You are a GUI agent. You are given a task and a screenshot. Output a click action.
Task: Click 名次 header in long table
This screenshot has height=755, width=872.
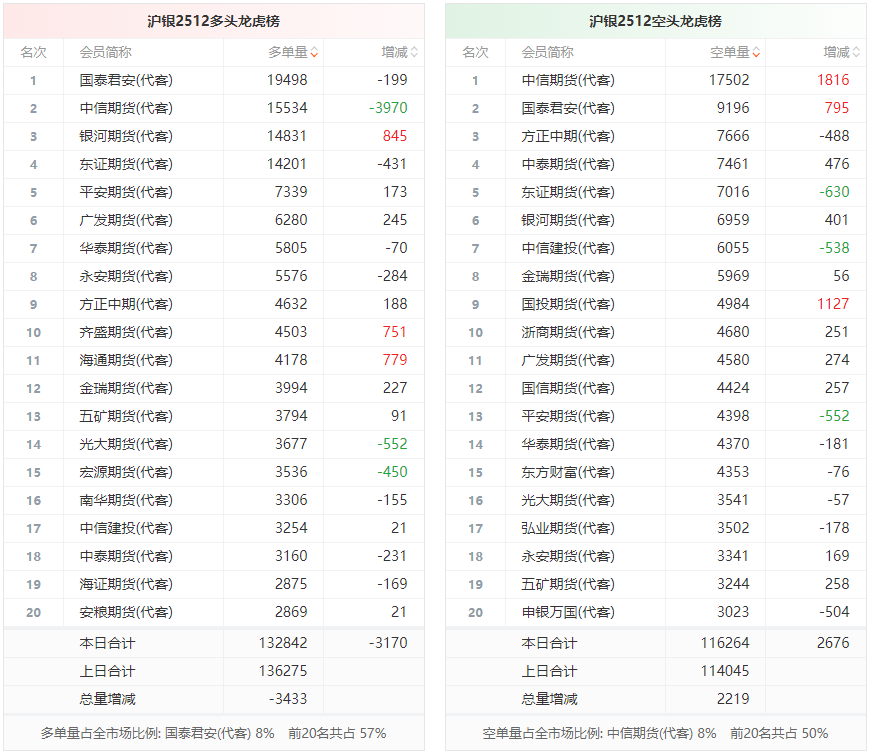click(x=33, y=53)
